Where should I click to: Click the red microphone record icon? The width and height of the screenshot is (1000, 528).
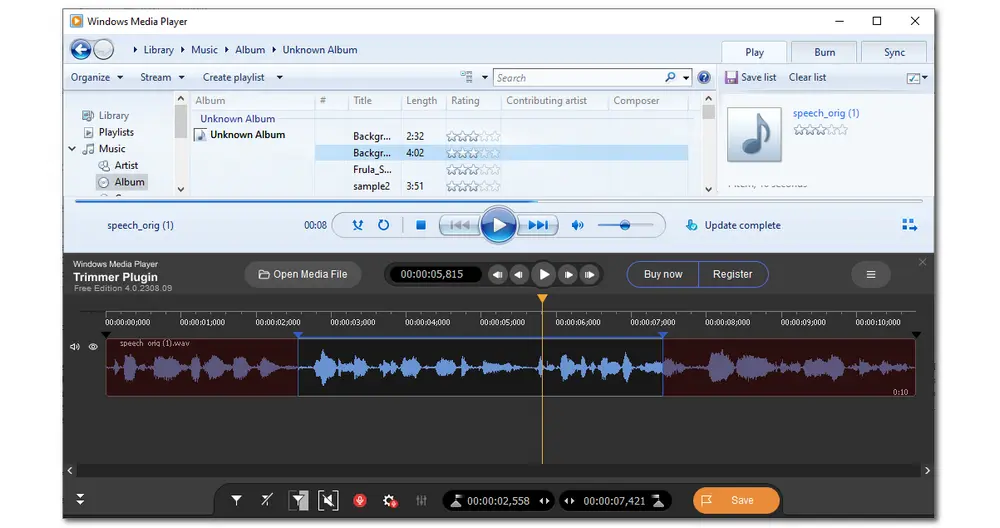(360, 501)
